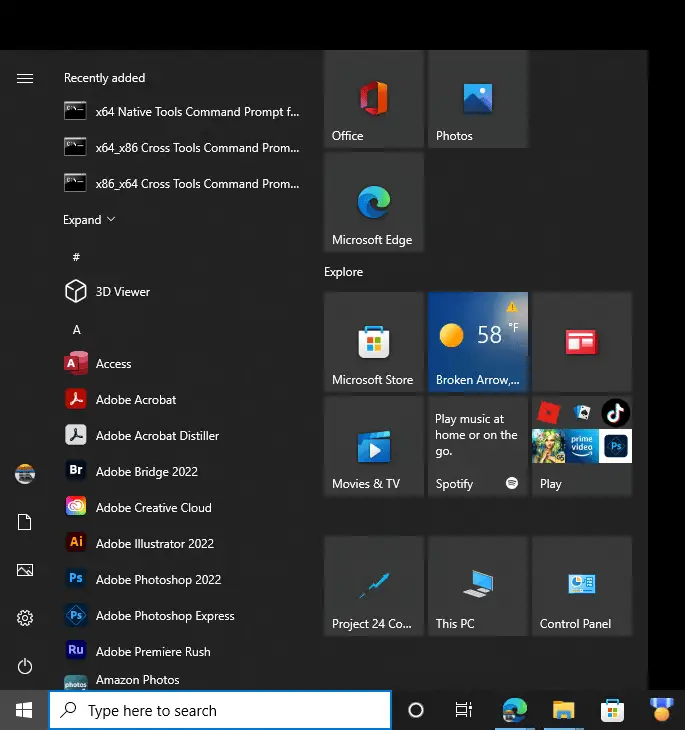Open the red News tile
This screenshot has width=685, height=730.
[x=582, y=342]
